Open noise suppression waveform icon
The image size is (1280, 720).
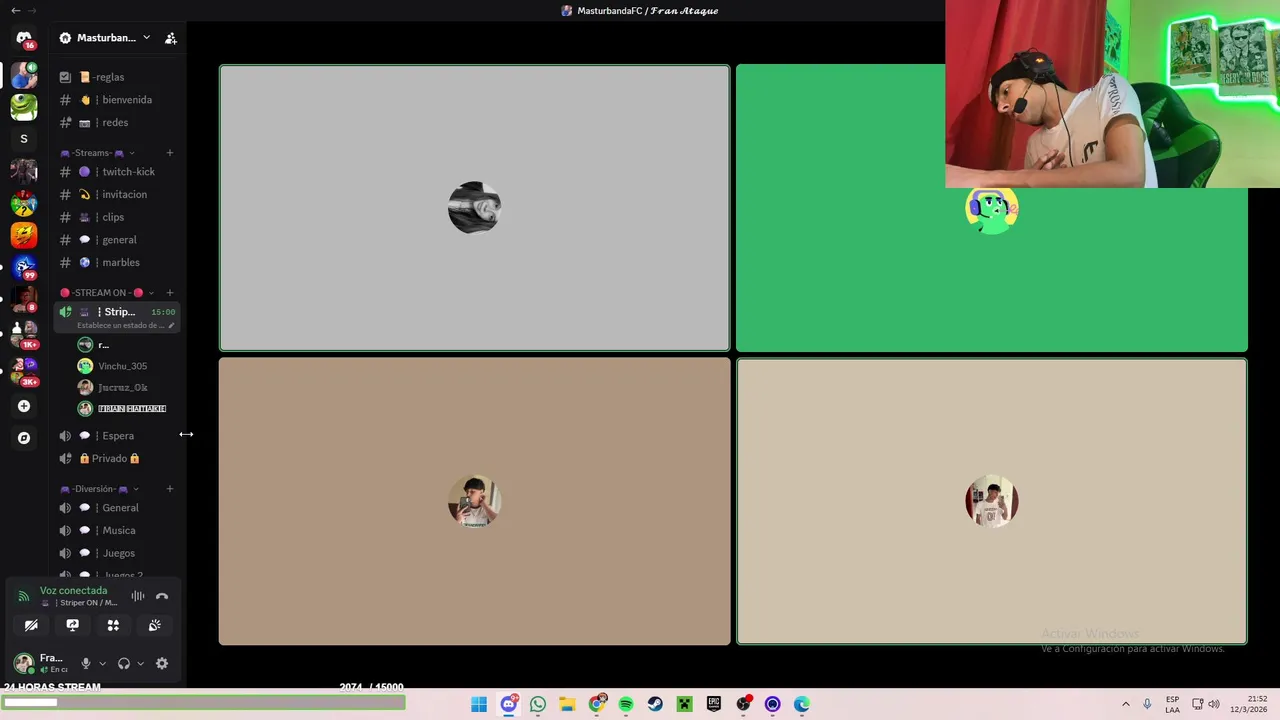coord(138,596)
